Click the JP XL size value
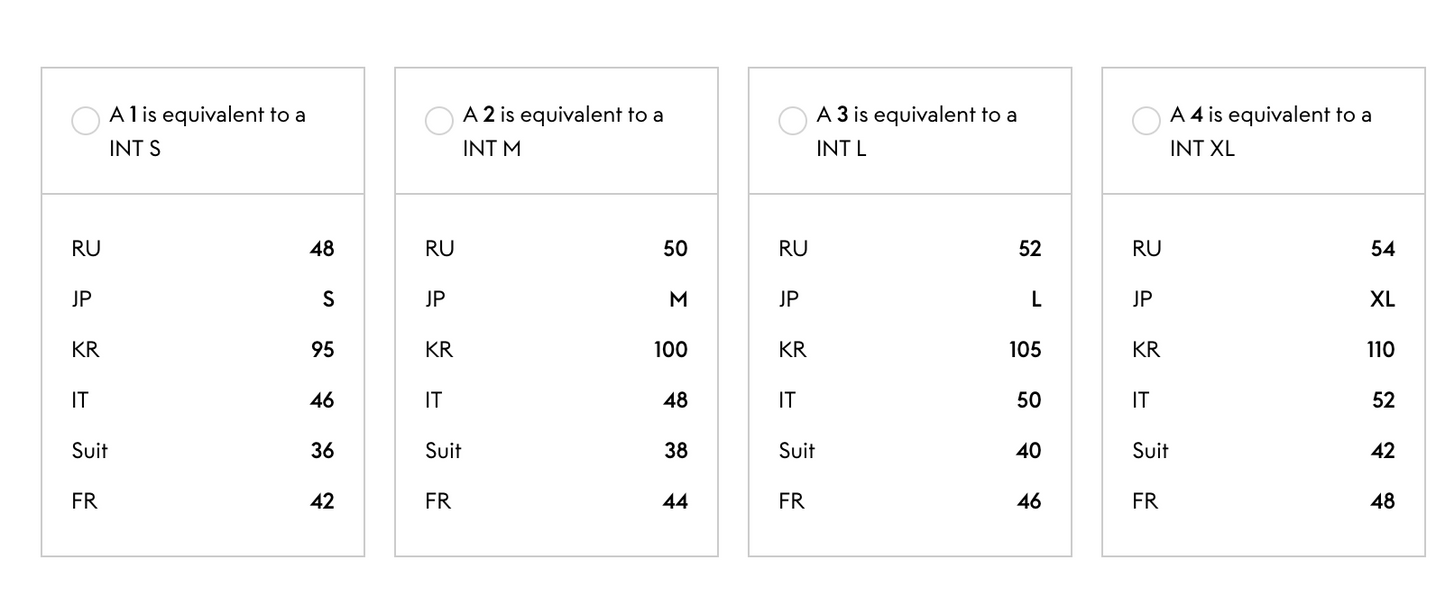 click(x=1382, y=299)
